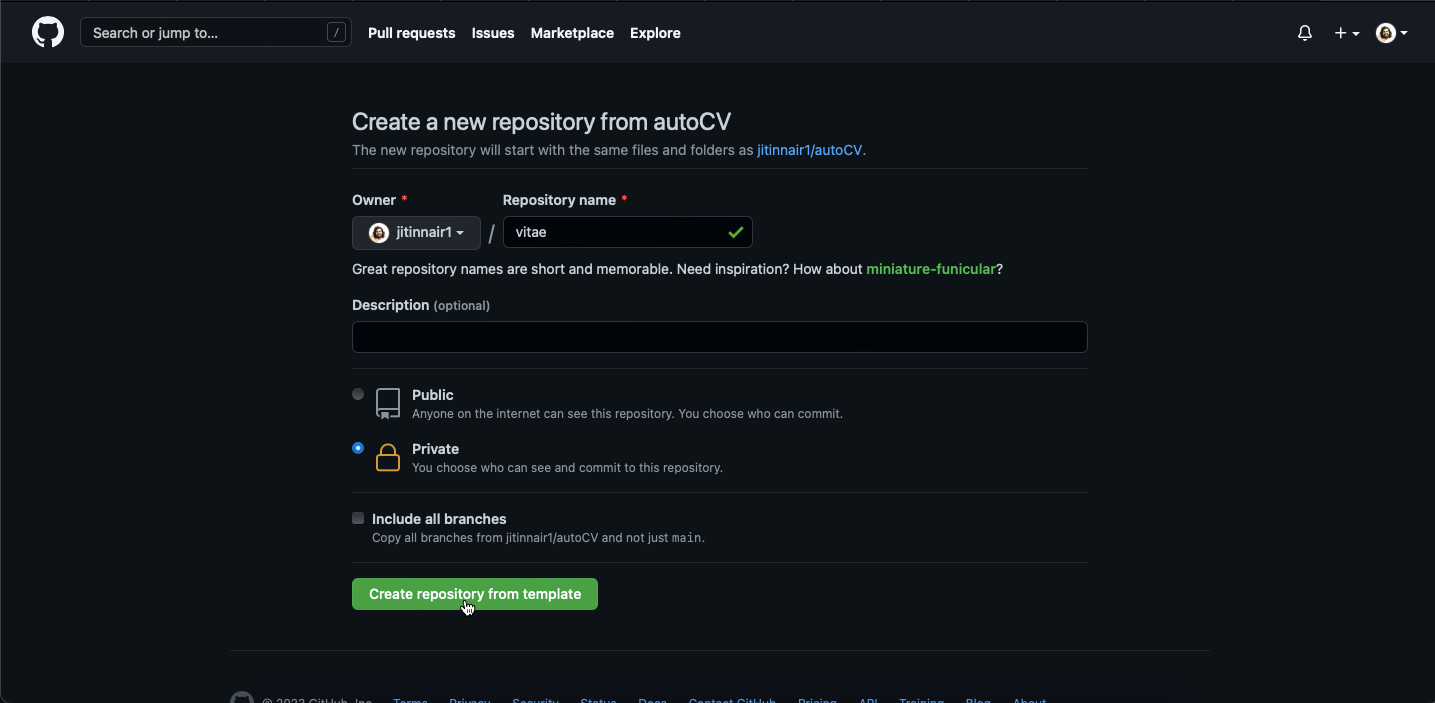Click the 'You choose who can see and commit' text
This screenshot has width=1435, height=703.
567,468
